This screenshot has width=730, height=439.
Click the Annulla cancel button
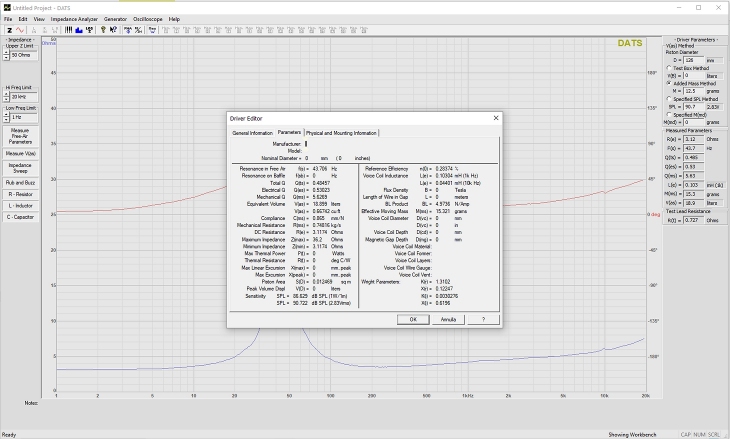pos(448,319)
